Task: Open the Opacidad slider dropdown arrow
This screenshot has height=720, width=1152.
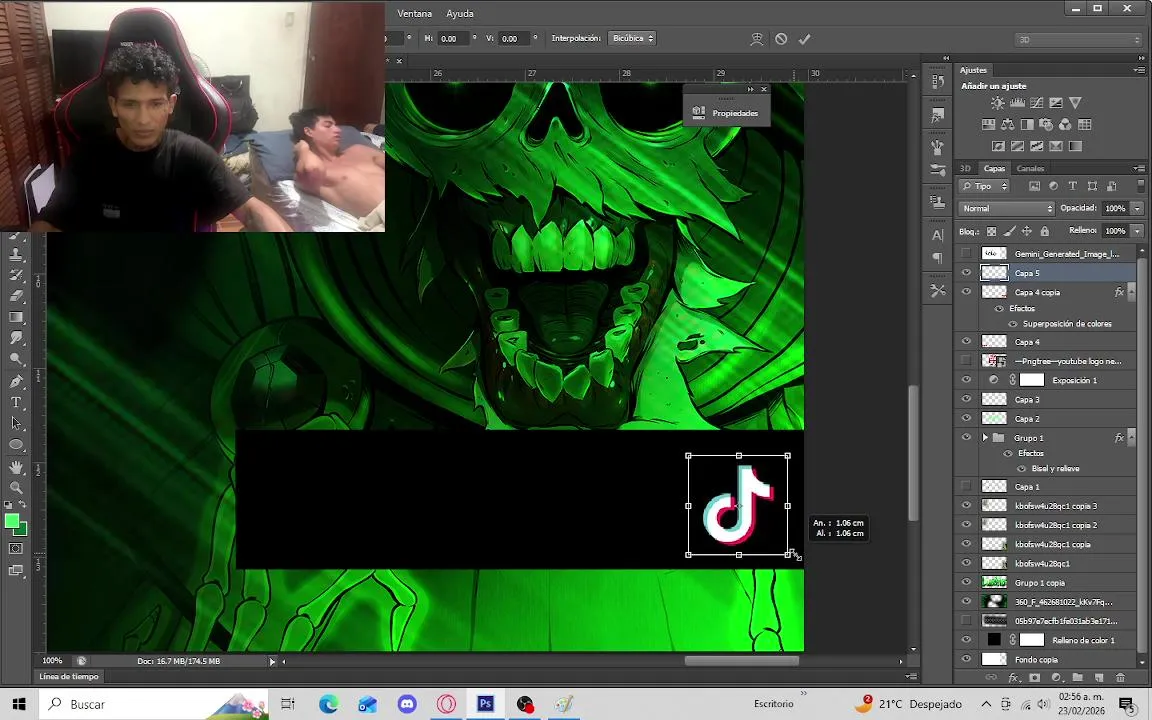Action: pos(1137,209)
